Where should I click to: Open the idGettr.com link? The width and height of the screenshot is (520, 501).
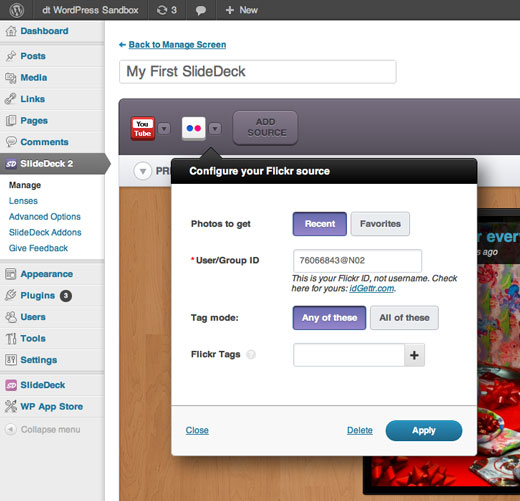372,288
